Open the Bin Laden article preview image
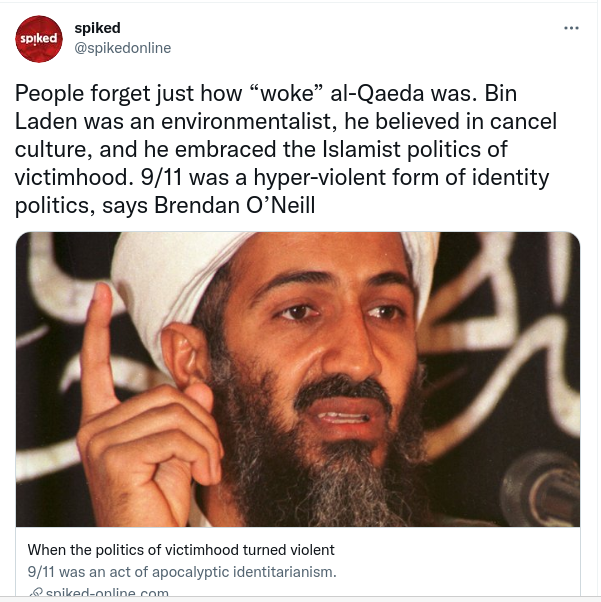This screenshot has height=602, width=601. [x=300, y=380]
